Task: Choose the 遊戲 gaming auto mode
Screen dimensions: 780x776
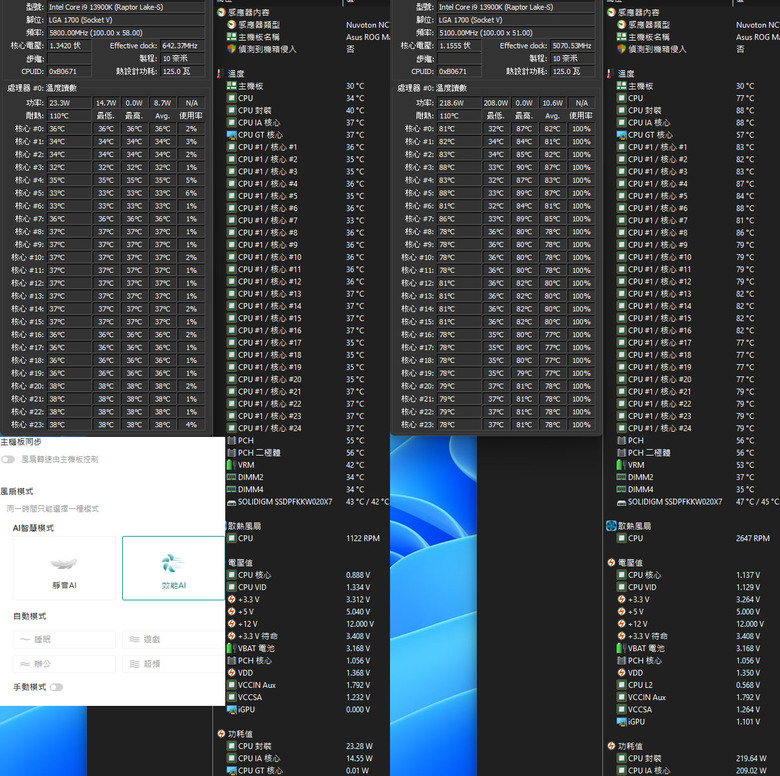Action: tap(173, 639)
